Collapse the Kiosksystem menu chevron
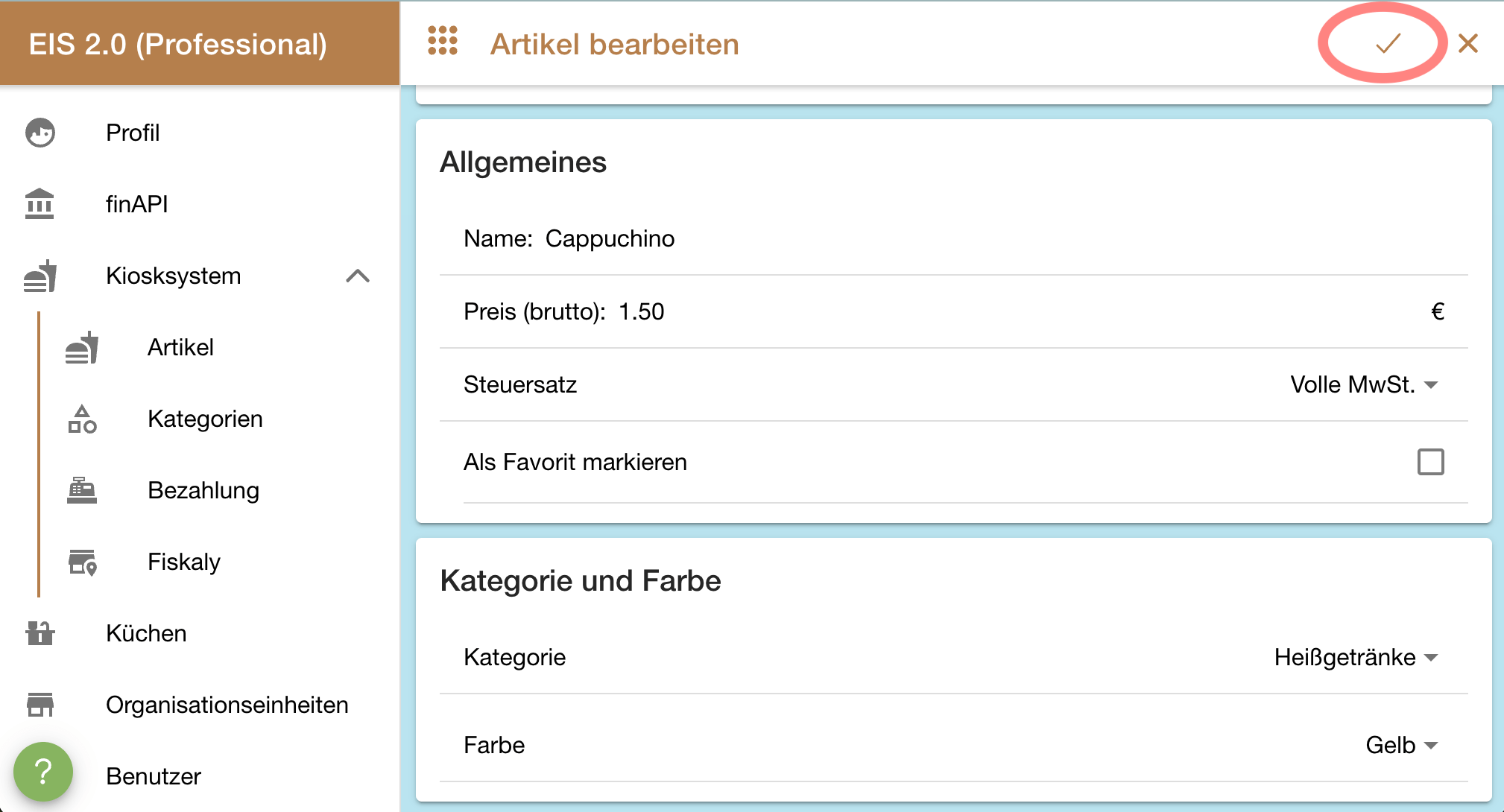 tap(358, 276)
